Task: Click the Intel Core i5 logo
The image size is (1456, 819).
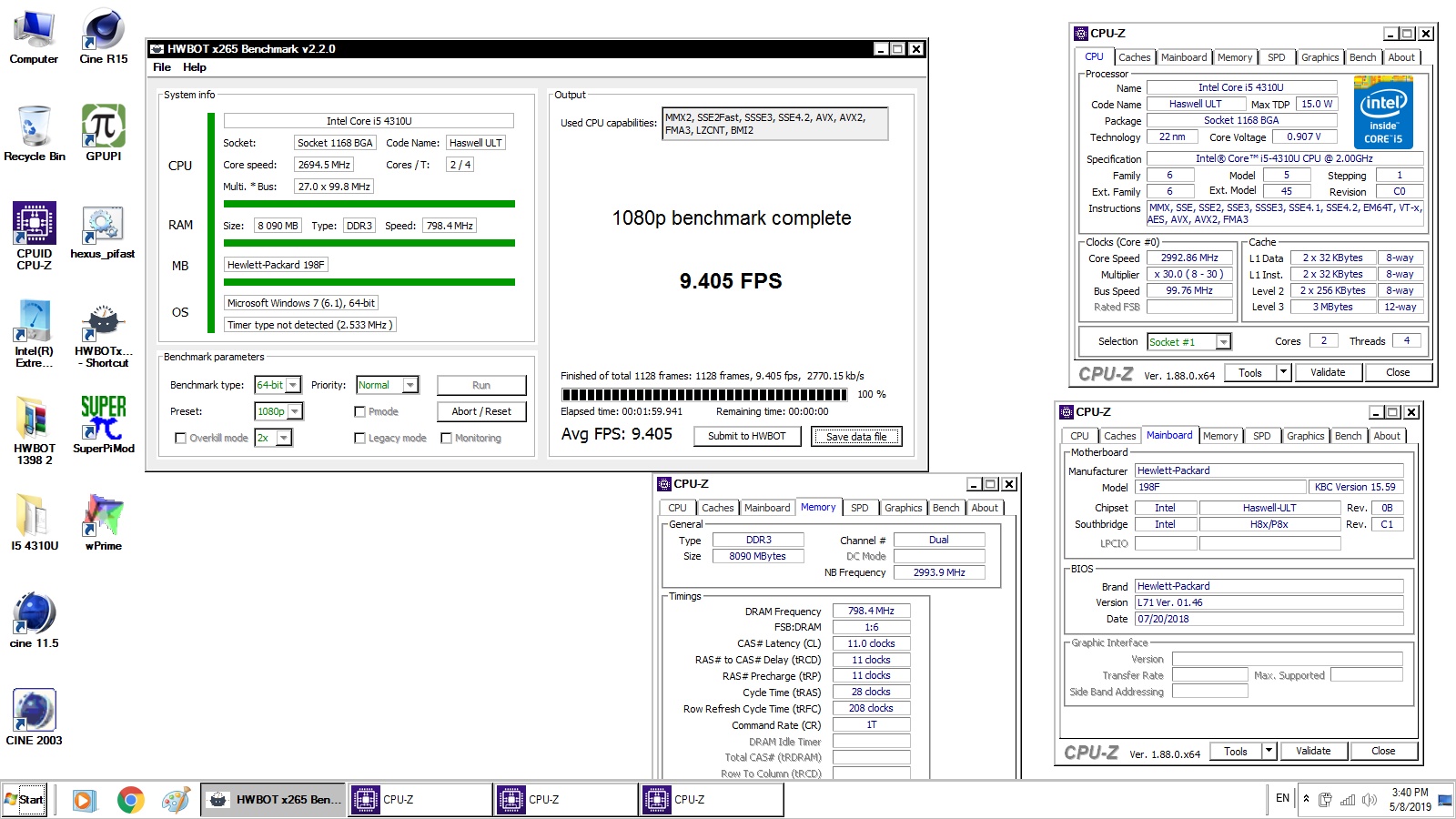Action: [1383, 112]
